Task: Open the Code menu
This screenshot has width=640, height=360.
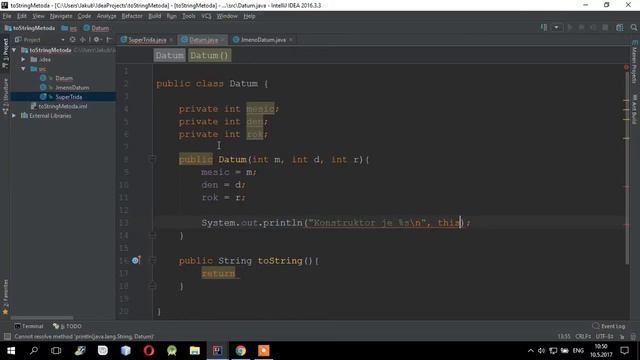Action: pos(84,16)
